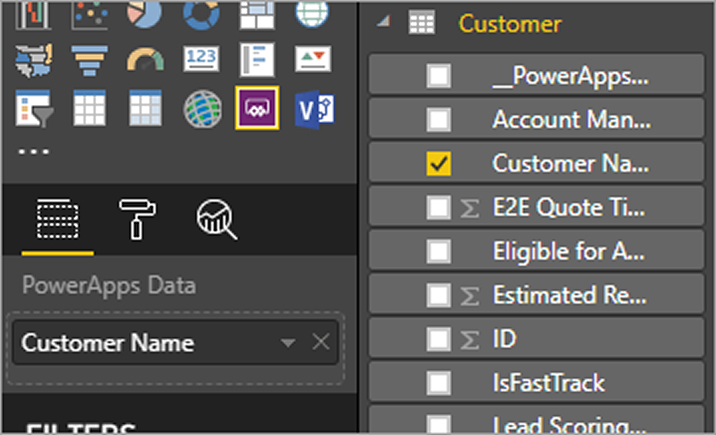Image resolution: width=716 pixels, height=435 pixels.
Task: Click the sigma icon beside Estimated Re...
Action: [x=469, y=295]
